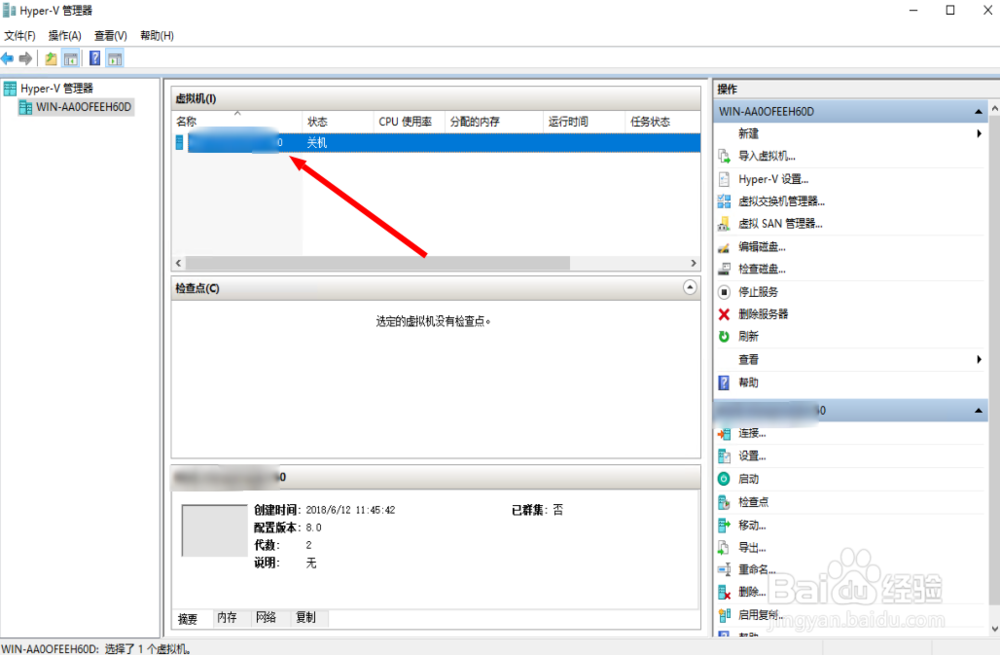The width and height of the screenshot is (1000, 655).
Task: Click the Back arrow toolbar icon
Action: 8,59
